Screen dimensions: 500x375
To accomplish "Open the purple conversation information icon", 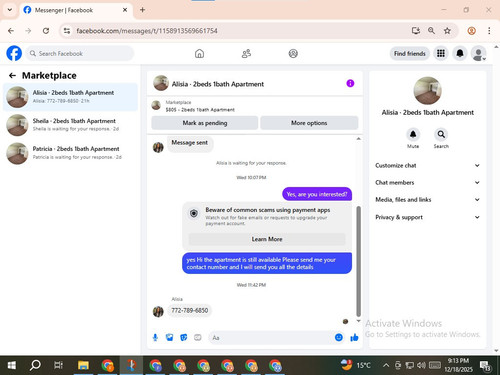I will (350, 83).
